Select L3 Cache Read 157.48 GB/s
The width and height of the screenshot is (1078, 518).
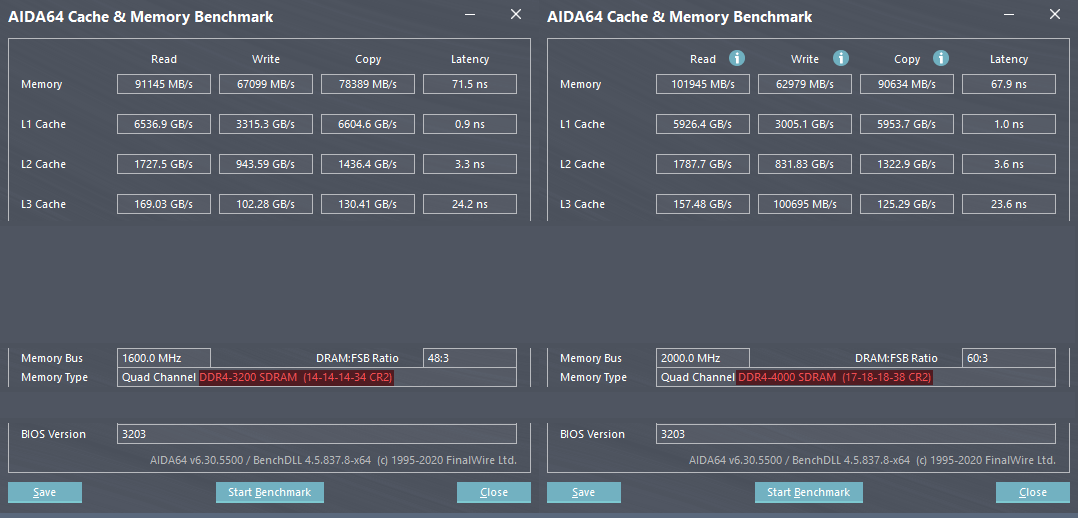tap(703, 204)
